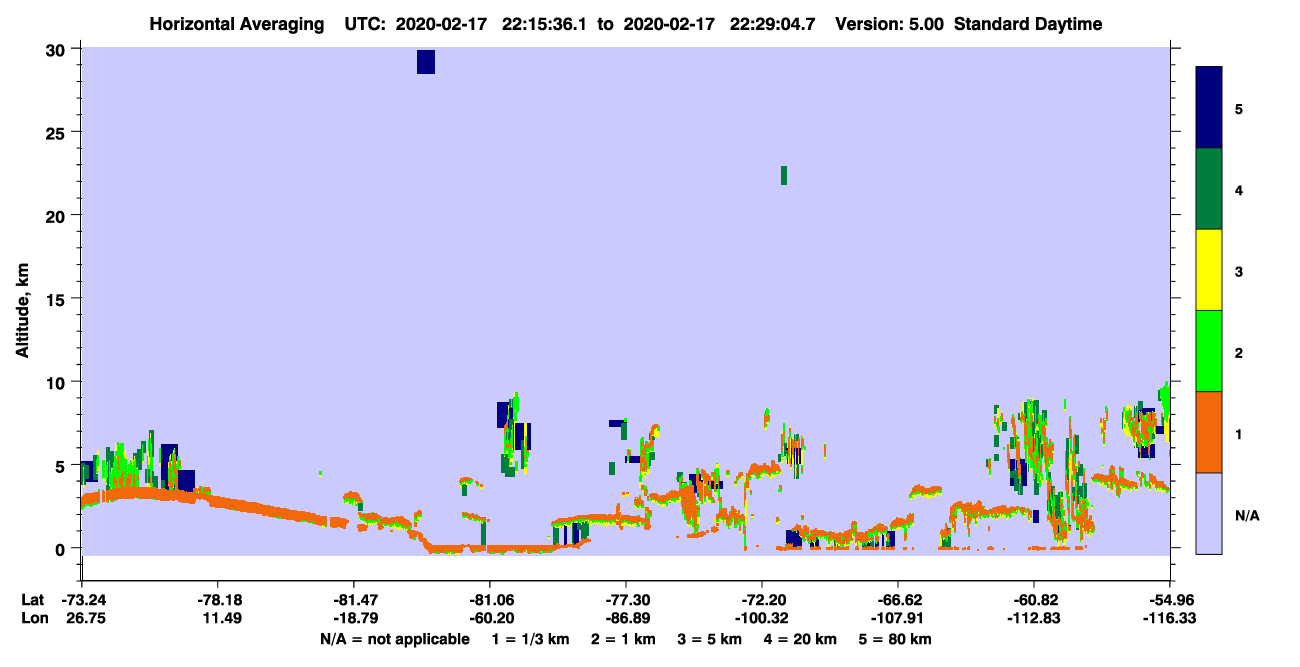
Task: Click the 'Standard Daytime' title text
Action: [1028, 24]
